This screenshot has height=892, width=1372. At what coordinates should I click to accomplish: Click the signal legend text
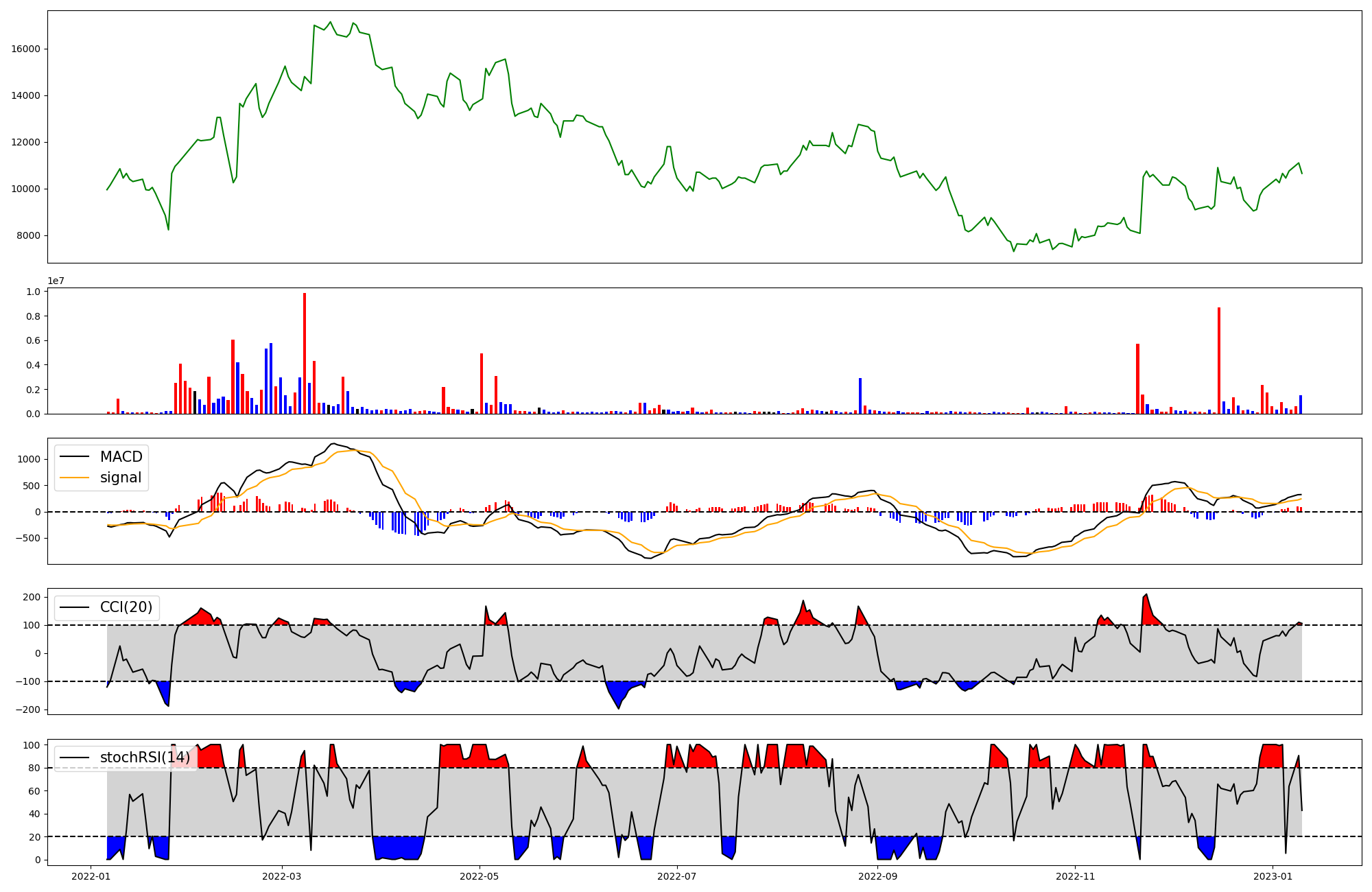tap(121, 478)
